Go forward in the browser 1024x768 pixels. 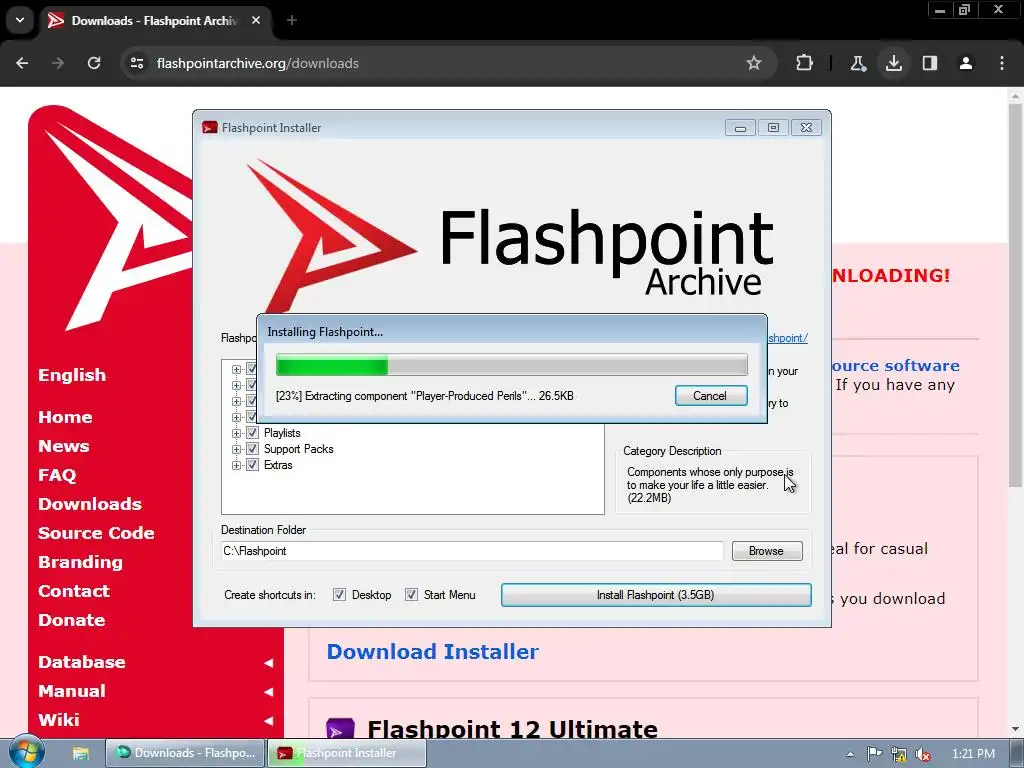pyautogui.click(x=58, y=63)
